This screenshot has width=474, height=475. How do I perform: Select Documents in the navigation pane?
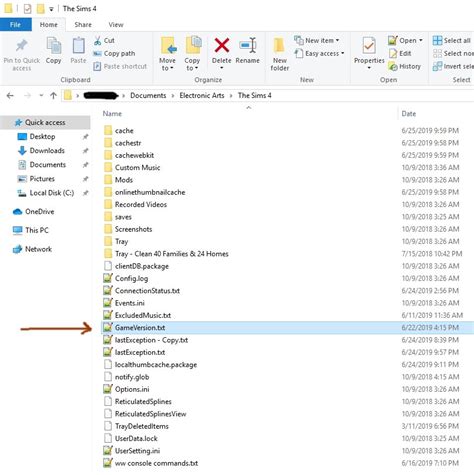pos(48,165)
